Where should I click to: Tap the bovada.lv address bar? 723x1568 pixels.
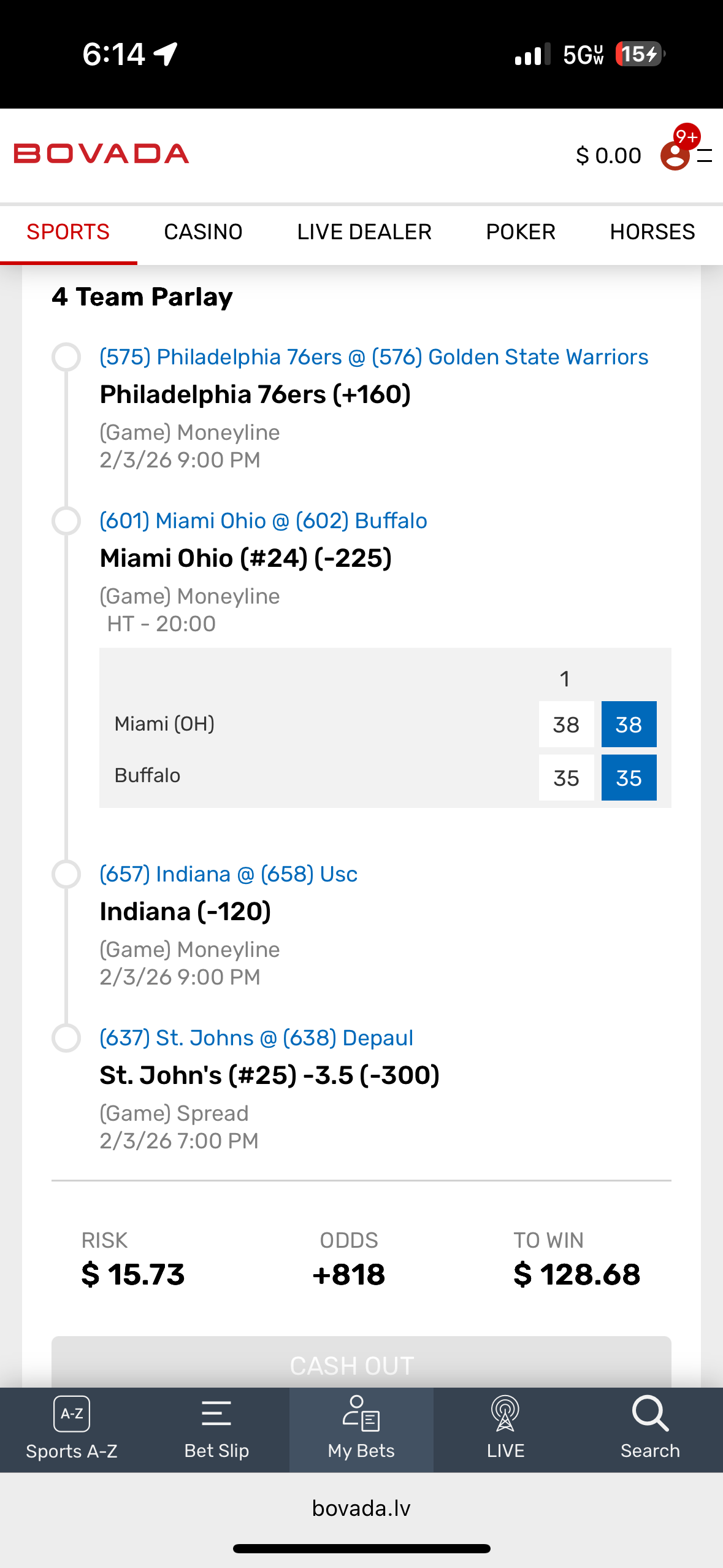(x=361, y=1508)
